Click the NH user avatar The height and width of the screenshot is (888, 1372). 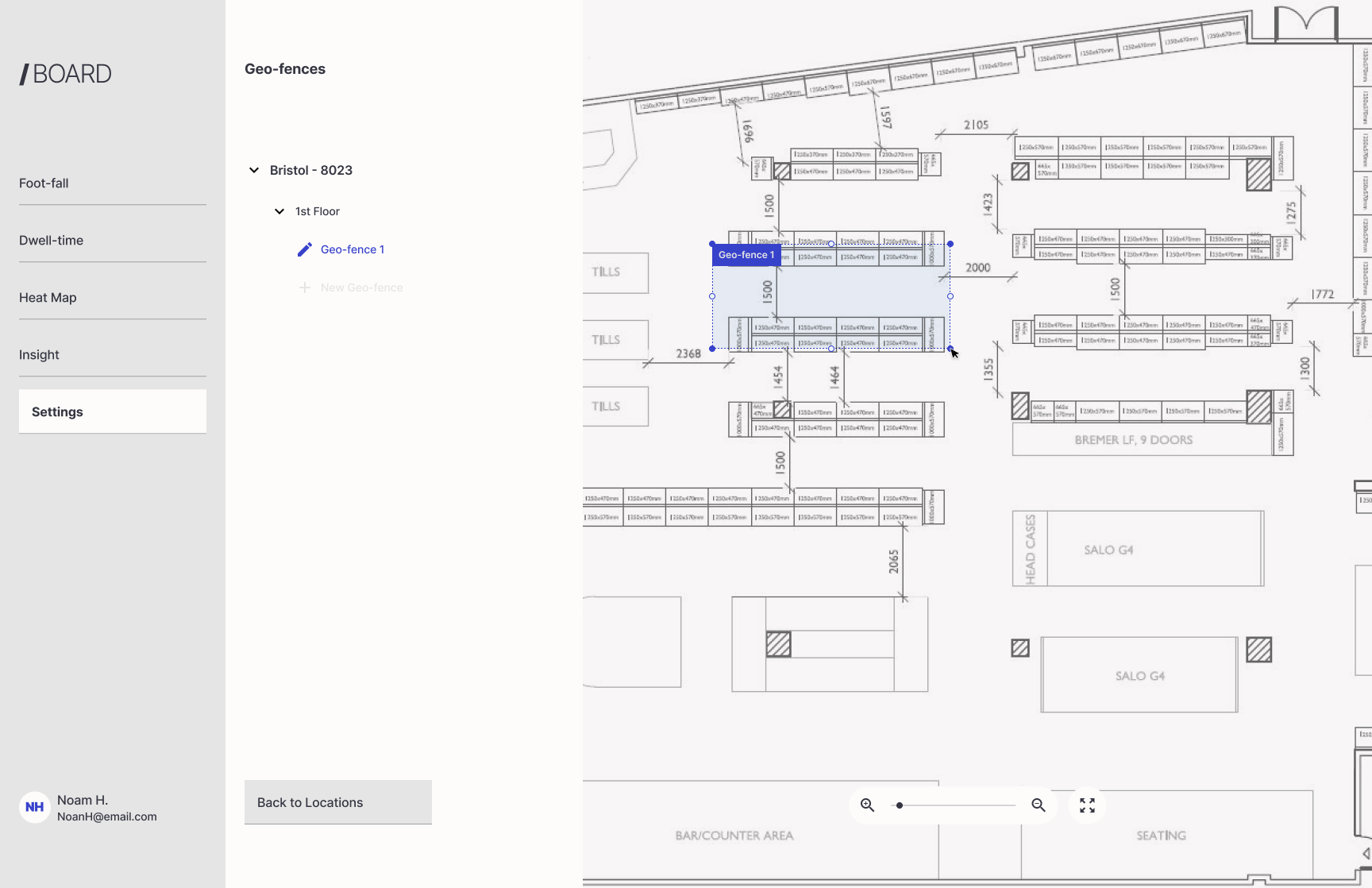pyautogui.click(x=35, y=807)
